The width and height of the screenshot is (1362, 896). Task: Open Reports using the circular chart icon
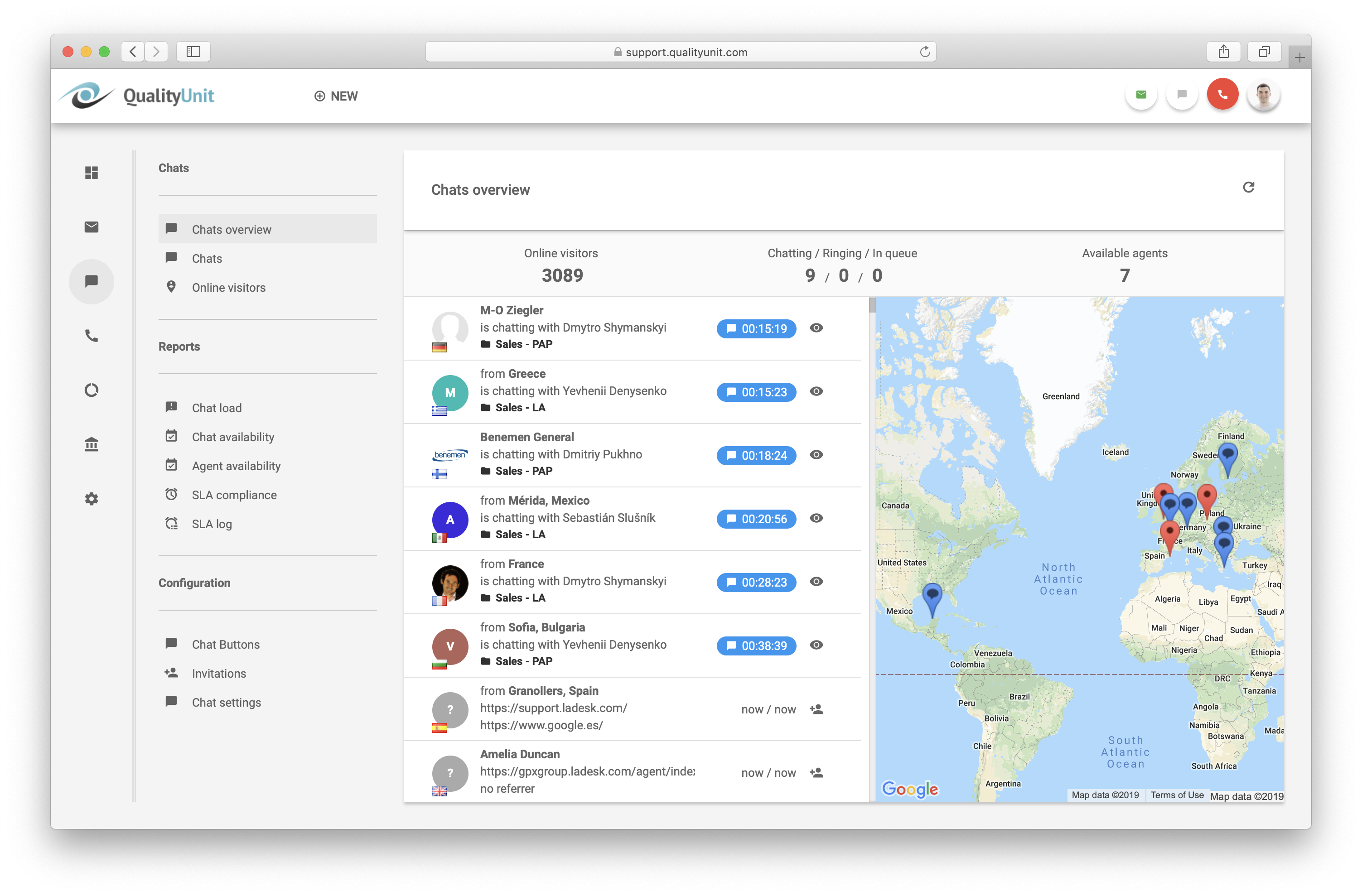(x=92, y=390)
